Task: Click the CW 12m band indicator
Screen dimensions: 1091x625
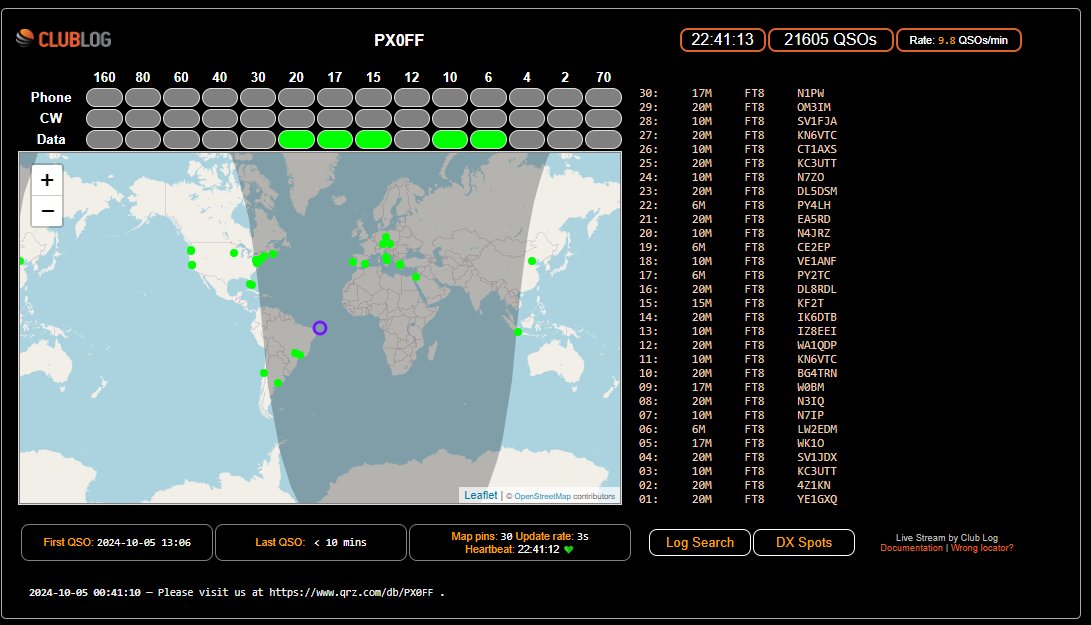Action: [x=412, y=118]
